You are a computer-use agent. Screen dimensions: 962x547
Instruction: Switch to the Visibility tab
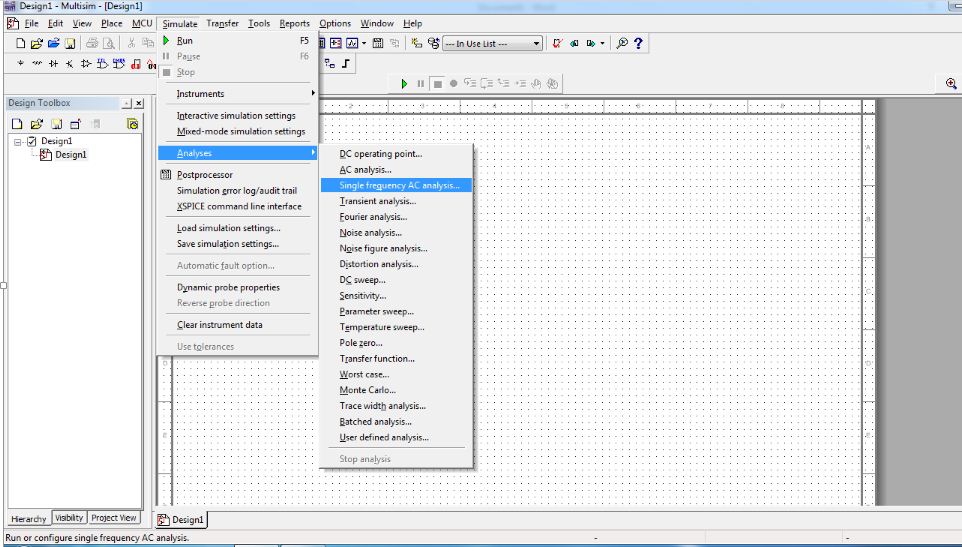[x=69, y=518]
